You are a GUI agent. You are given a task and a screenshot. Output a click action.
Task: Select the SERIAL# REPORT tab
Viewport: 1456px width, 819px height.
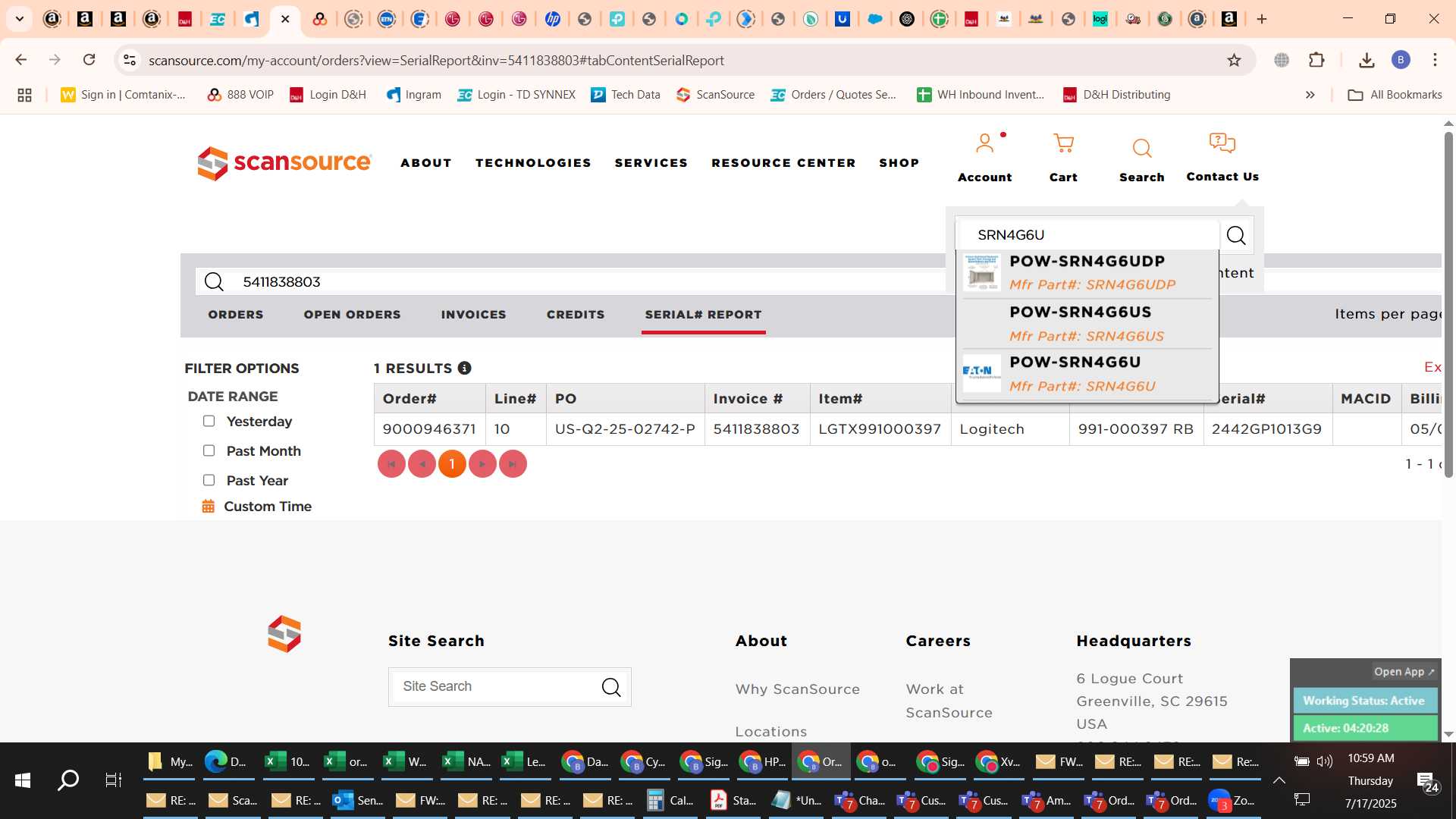coord(703,315)
